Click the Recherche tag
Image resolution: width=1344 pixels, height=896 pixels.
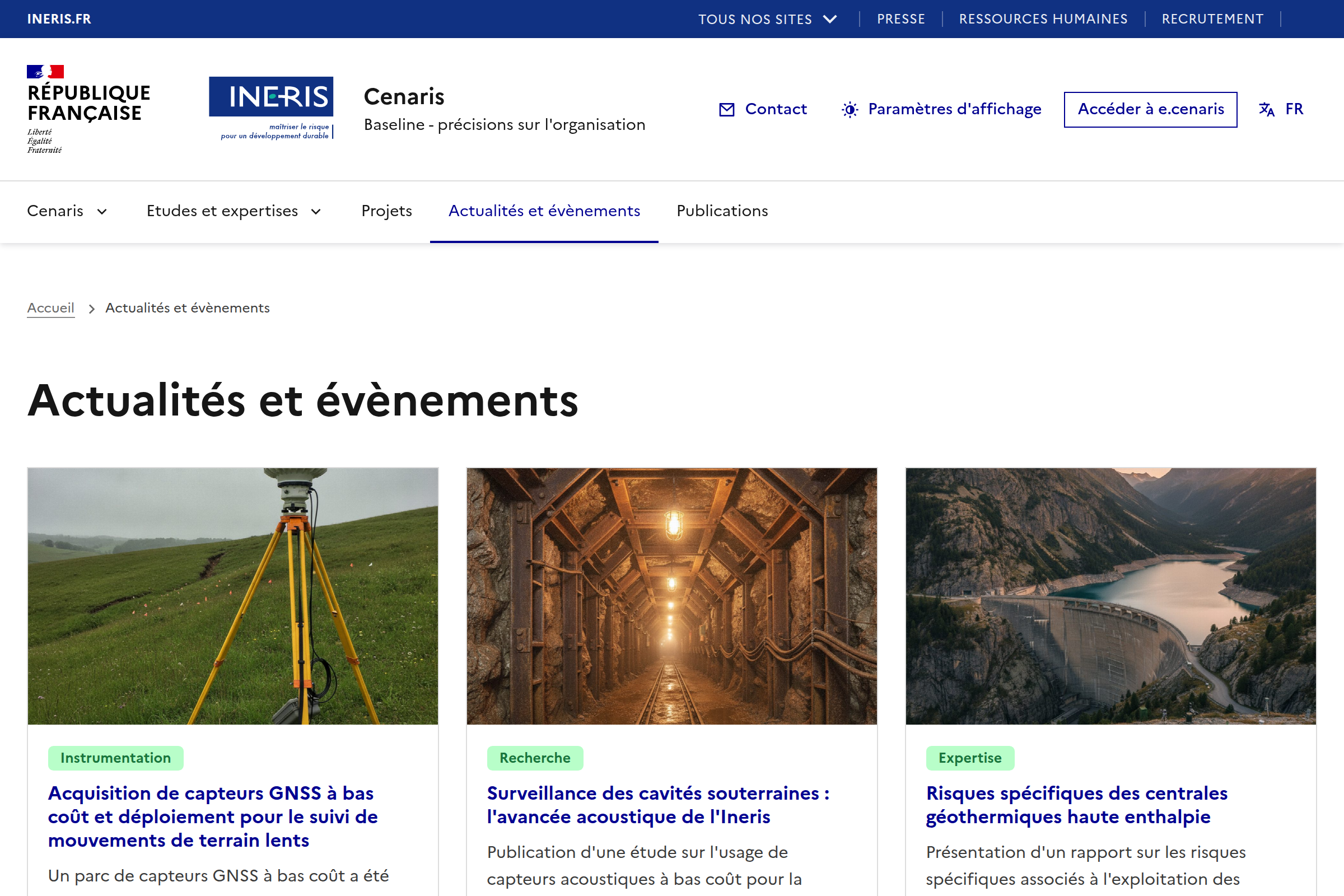click(x=535, y=758)
